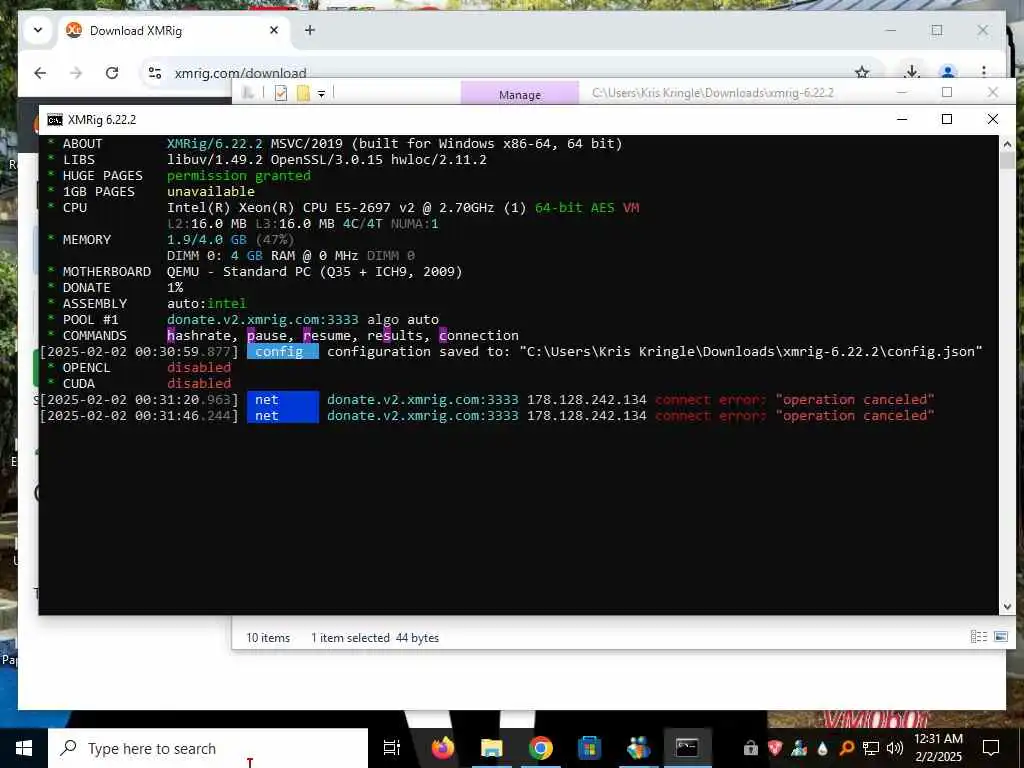Click the red shield icon in the system tray
1024x768 pixels.
pyautogui.click(x=775, y=748)
